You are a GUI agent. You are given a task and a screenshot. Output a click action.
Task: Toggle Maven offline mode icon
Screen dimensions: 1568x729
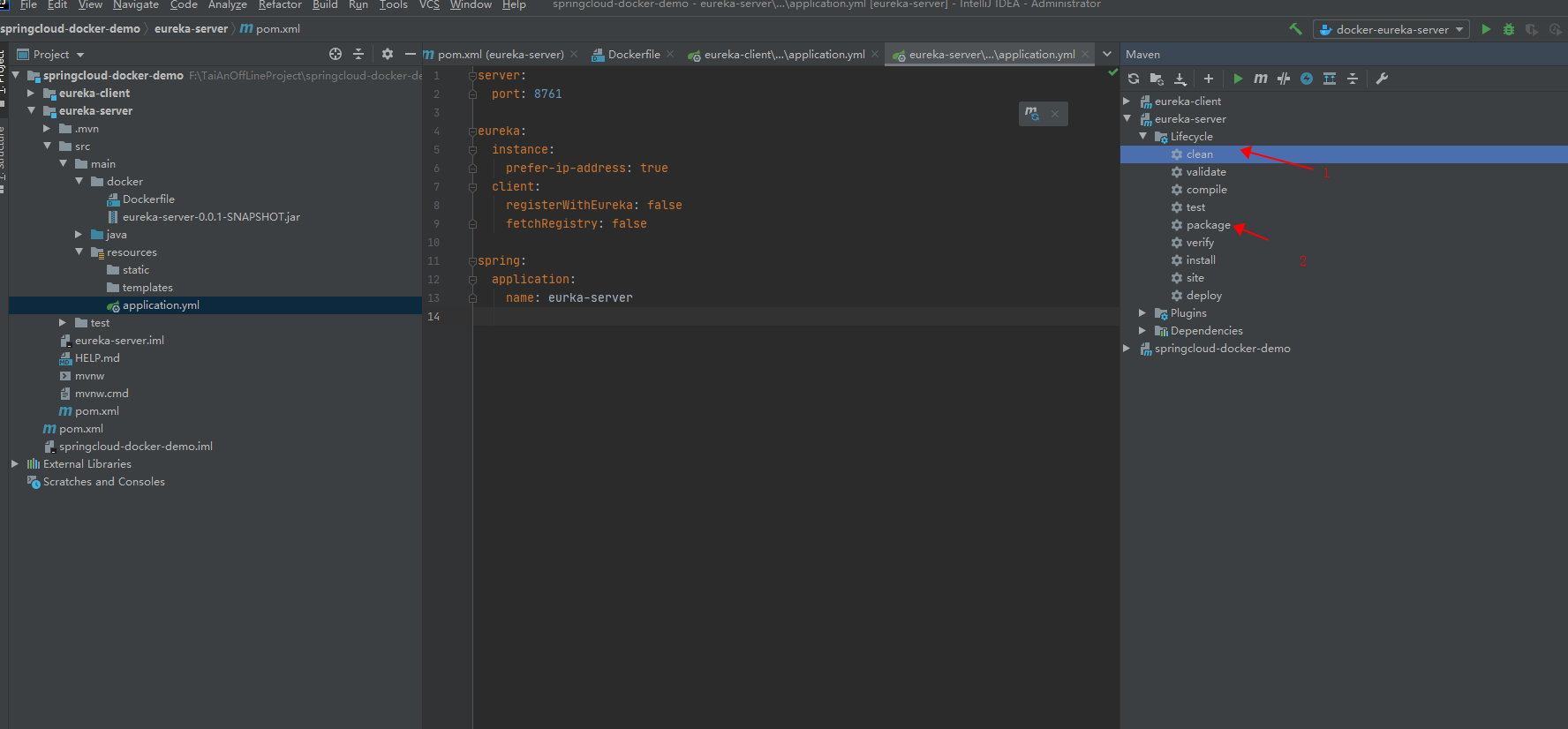pos(1284,79)
